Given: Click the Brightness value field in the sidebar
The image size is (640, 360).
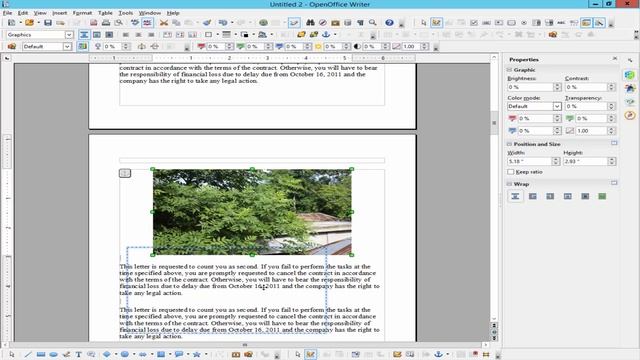Looking at the screenshot, I should [x=530, y=87].
